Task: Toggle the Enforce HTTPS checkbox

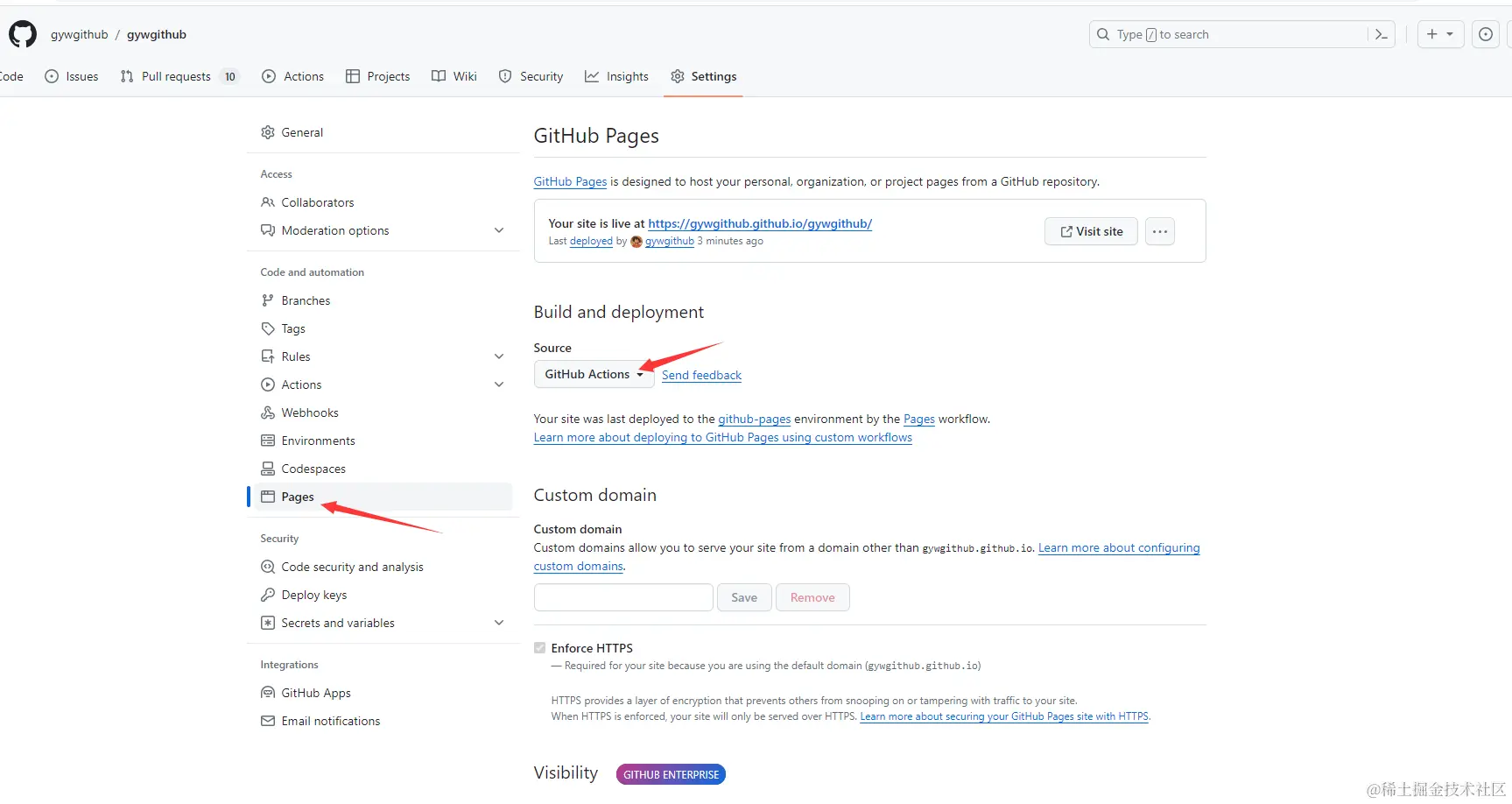Action: tap(540, 648)
